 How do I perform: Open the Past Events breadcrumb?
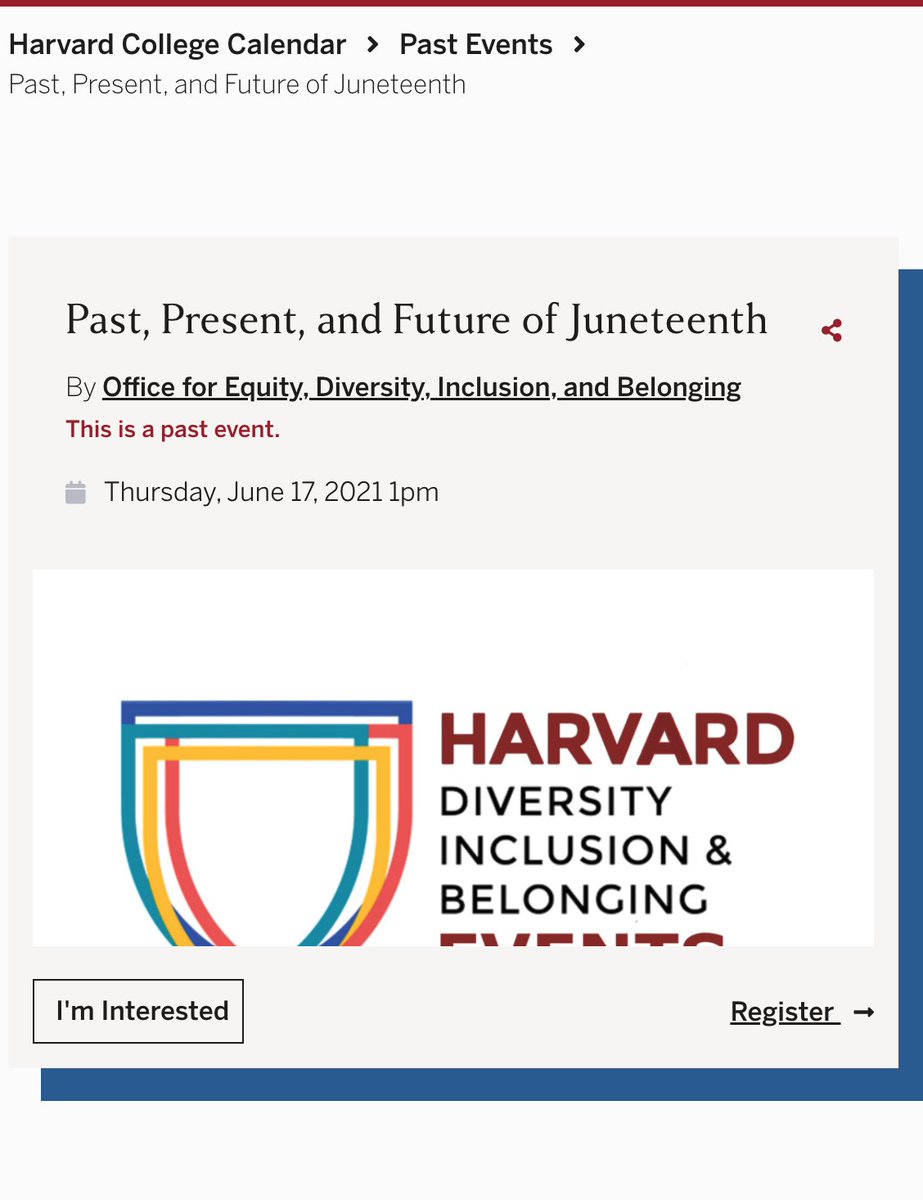(475, 45)
